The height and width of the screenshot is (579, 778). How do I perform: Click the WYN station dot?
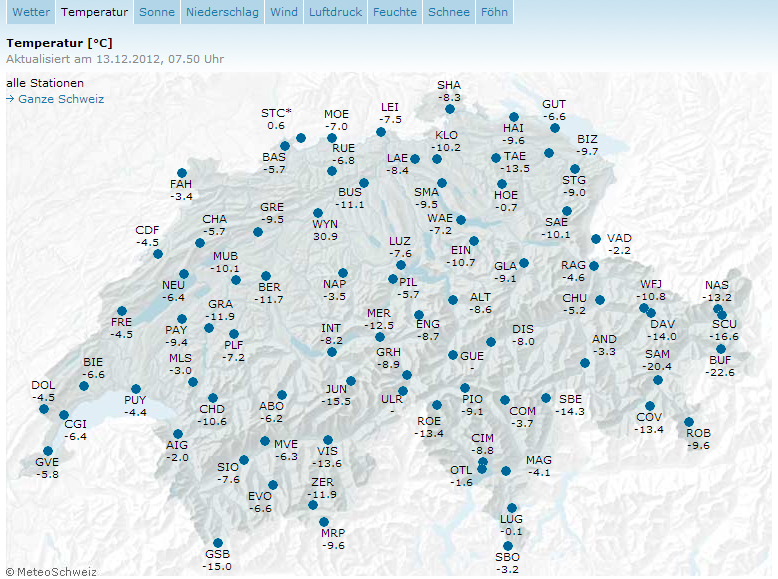318,213
